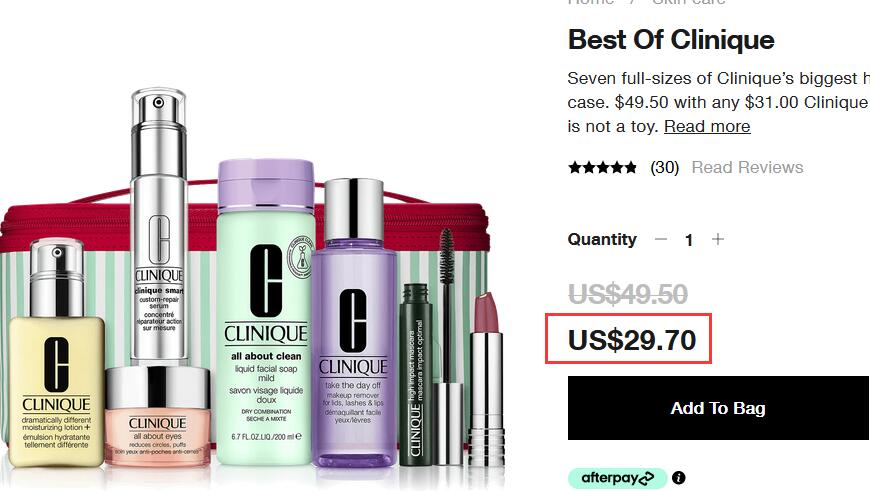The width and height of the screenshot is (870, 491).
Task: Open the Afterpay info icon
Action: [679, 478]
